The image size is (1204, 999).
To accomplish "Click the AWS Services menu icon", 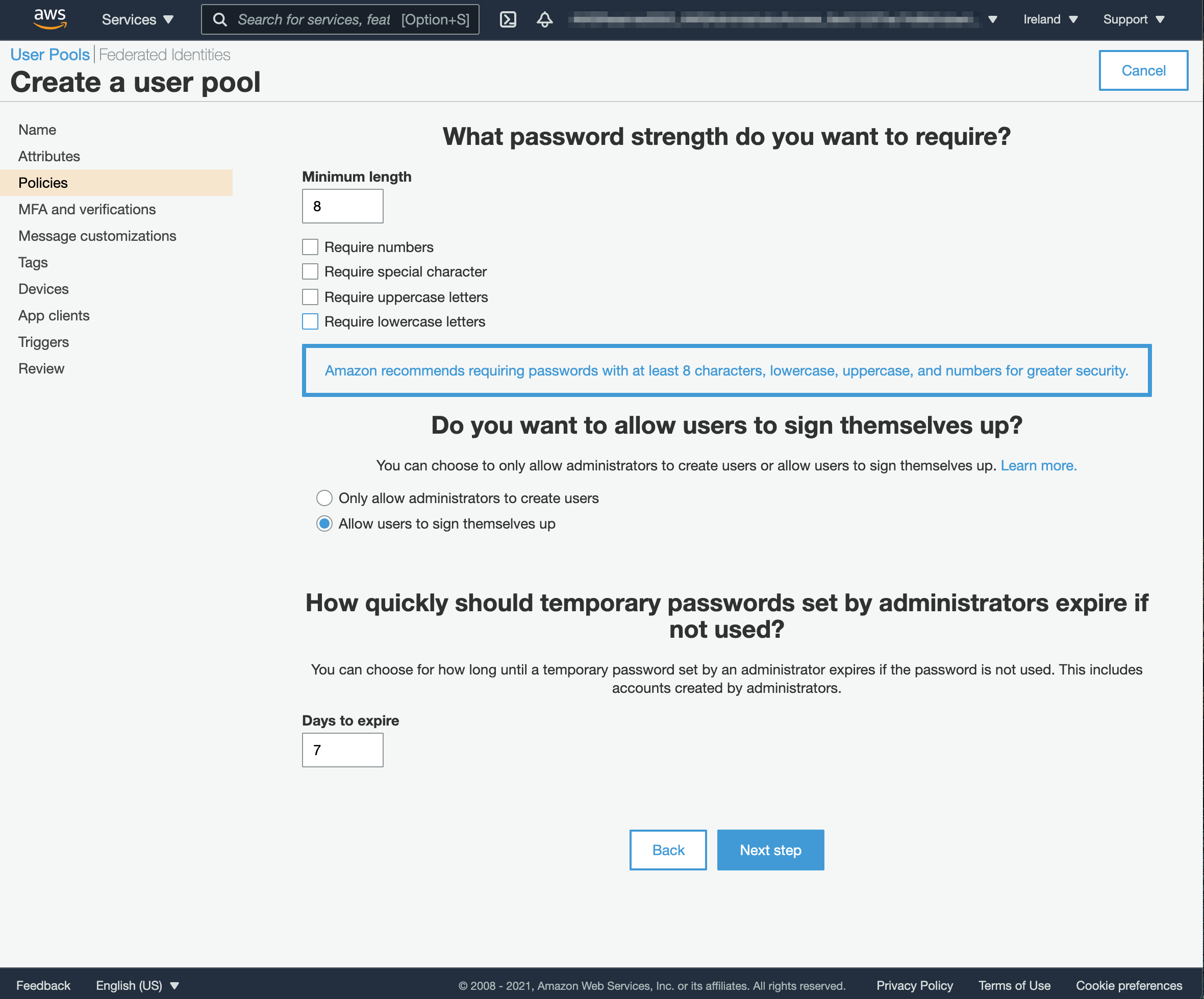I will (x=139, y=20).
